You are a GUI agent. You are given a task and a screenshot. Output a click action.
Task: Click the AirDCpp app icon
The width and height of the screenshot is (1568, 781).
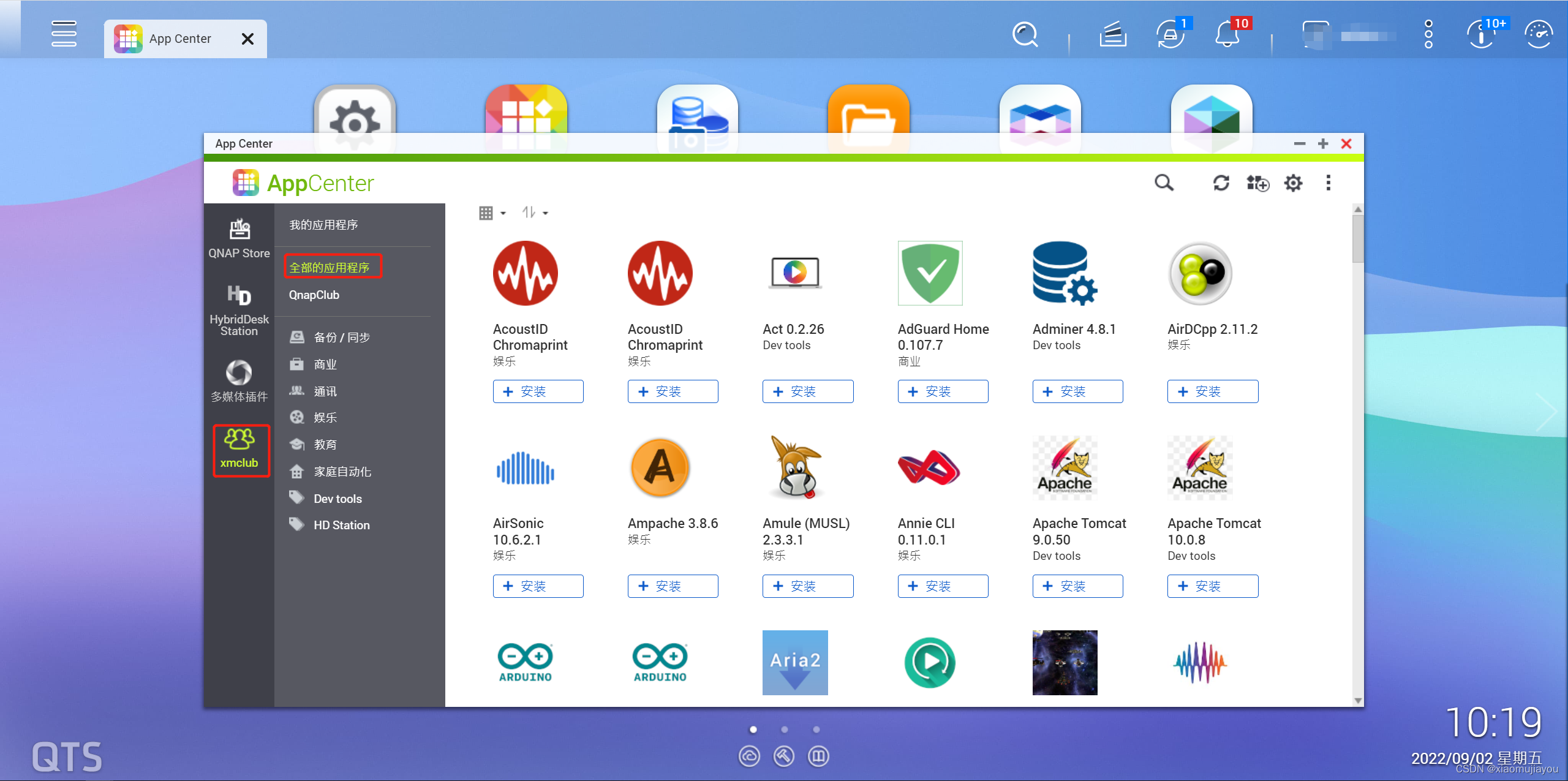click(1200, 273)
